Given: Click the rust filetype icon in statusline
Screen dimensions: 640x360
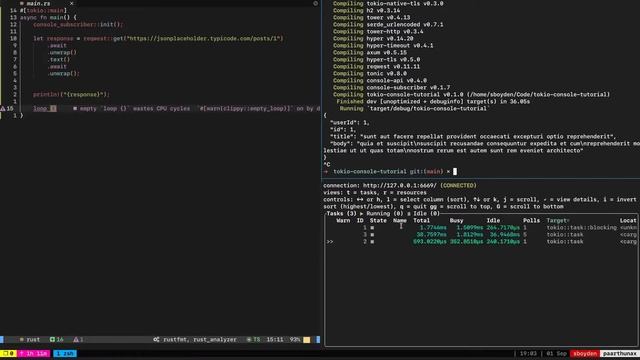Looking at the screenshot, I should point(22,340).
